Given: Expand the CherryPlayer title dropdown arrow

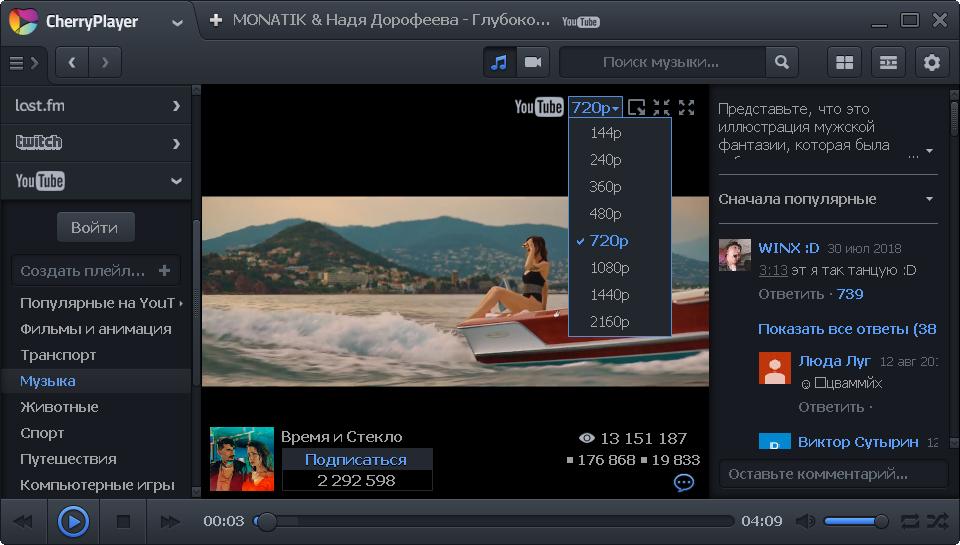Looking at the screenshot, I should coord(177,23).
